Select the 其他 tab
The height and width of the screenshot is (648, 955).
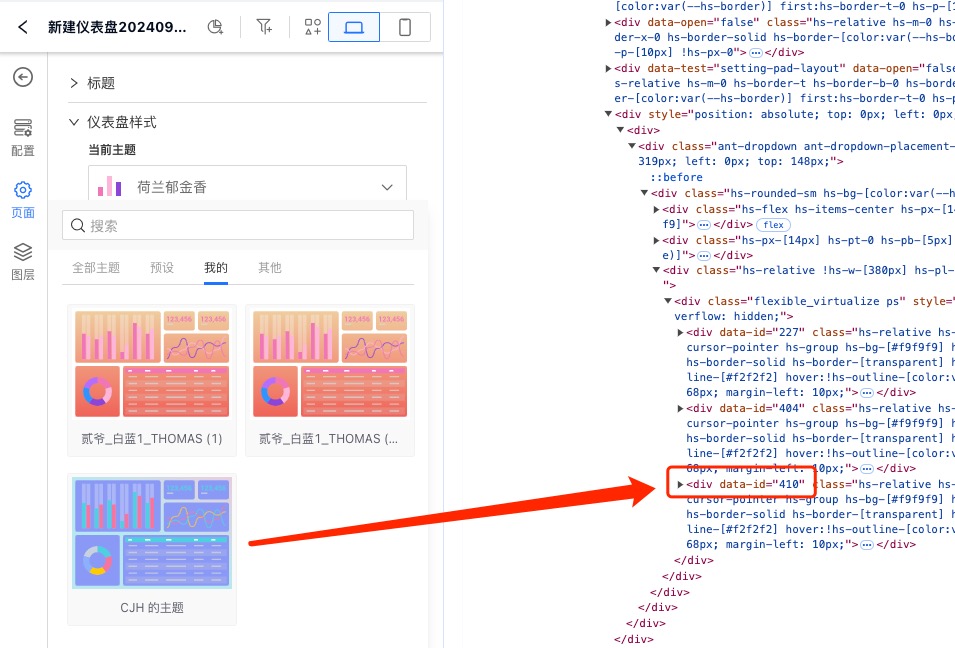270,268
